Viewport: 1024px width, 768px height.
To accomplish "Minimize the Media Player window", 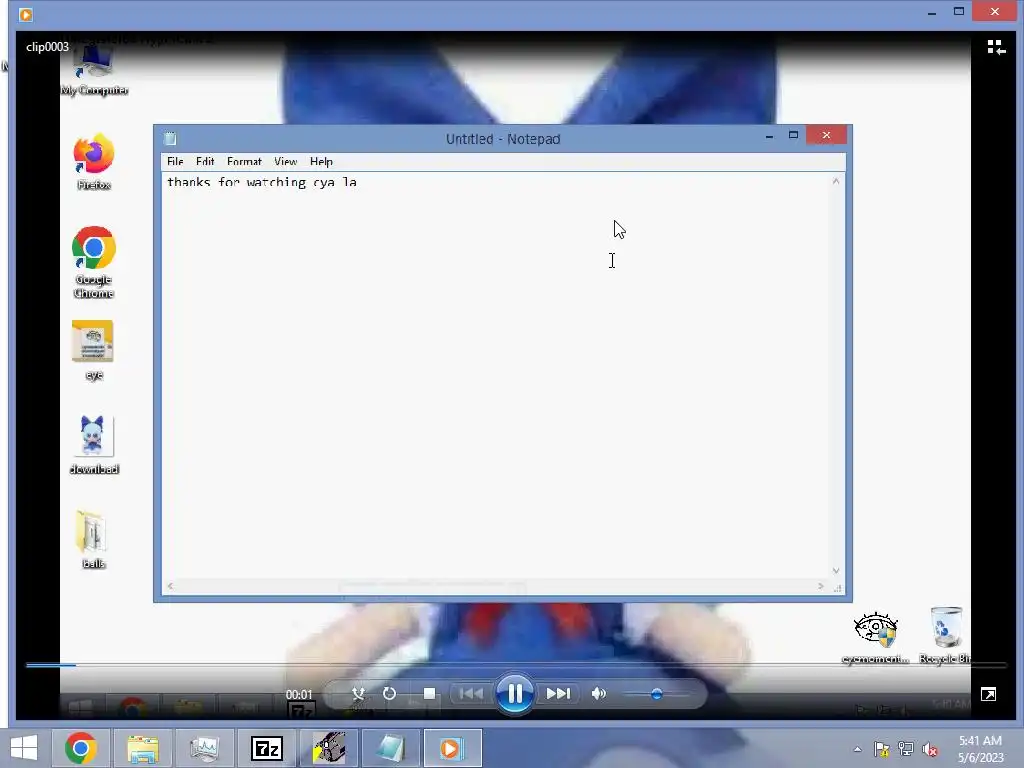I will 932,12.
